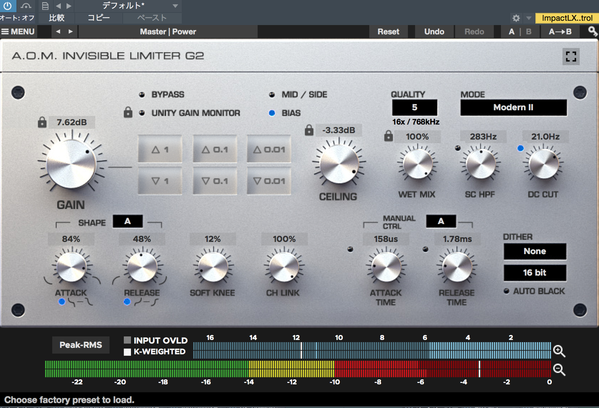This screenshot has width=599, height=408.
Task: Click the SOFT KNEE knob
Action: 213,267
